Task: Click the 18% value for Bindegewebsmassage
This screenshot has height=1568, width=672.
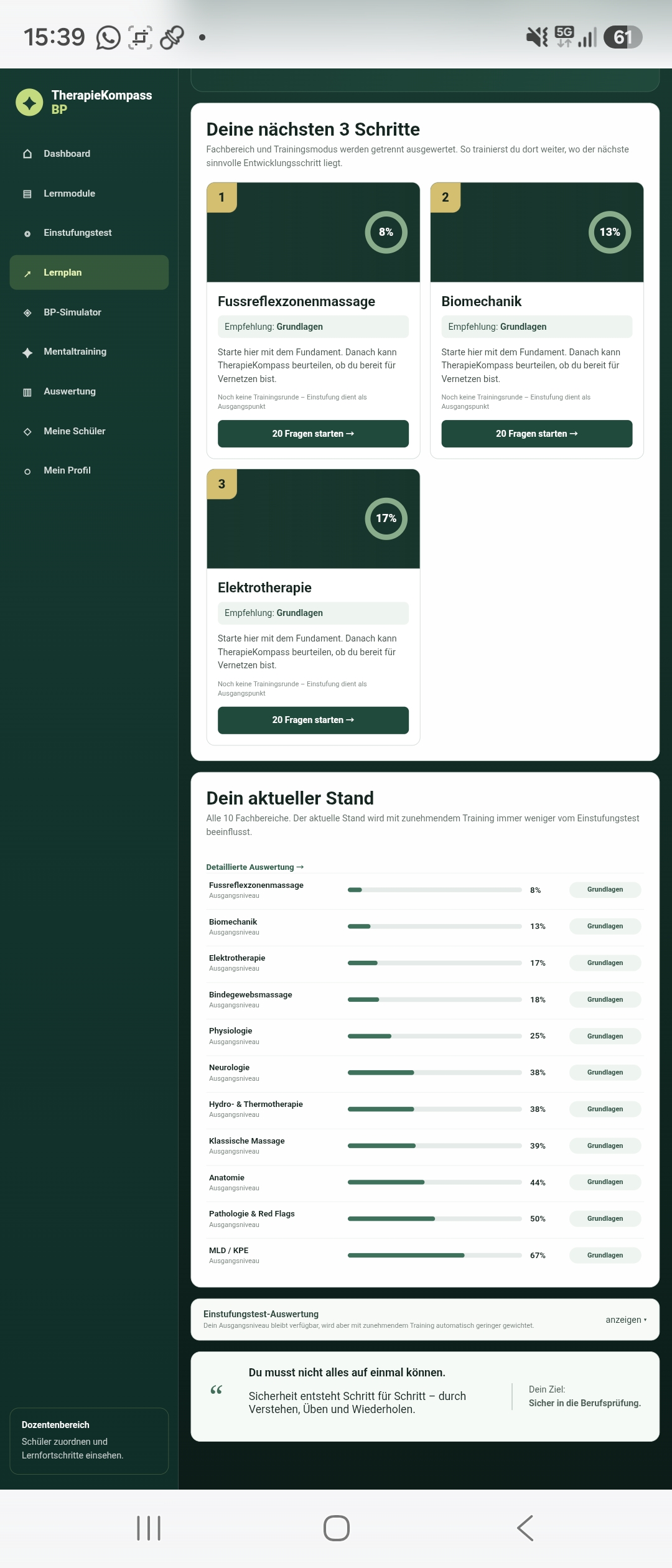Action: (x=538, y=999)
